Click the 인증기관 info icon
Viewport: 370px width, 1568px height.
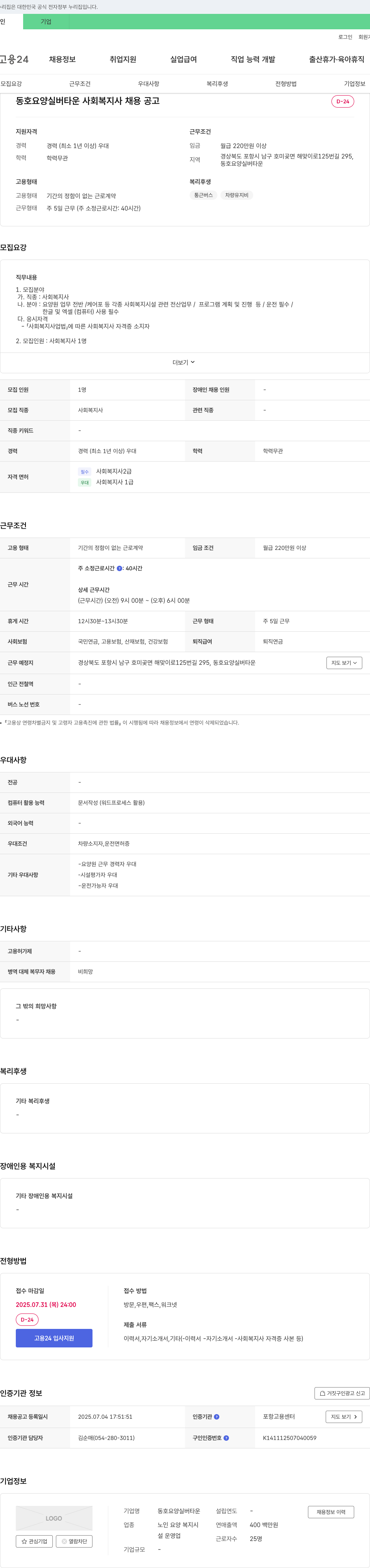217,1416
